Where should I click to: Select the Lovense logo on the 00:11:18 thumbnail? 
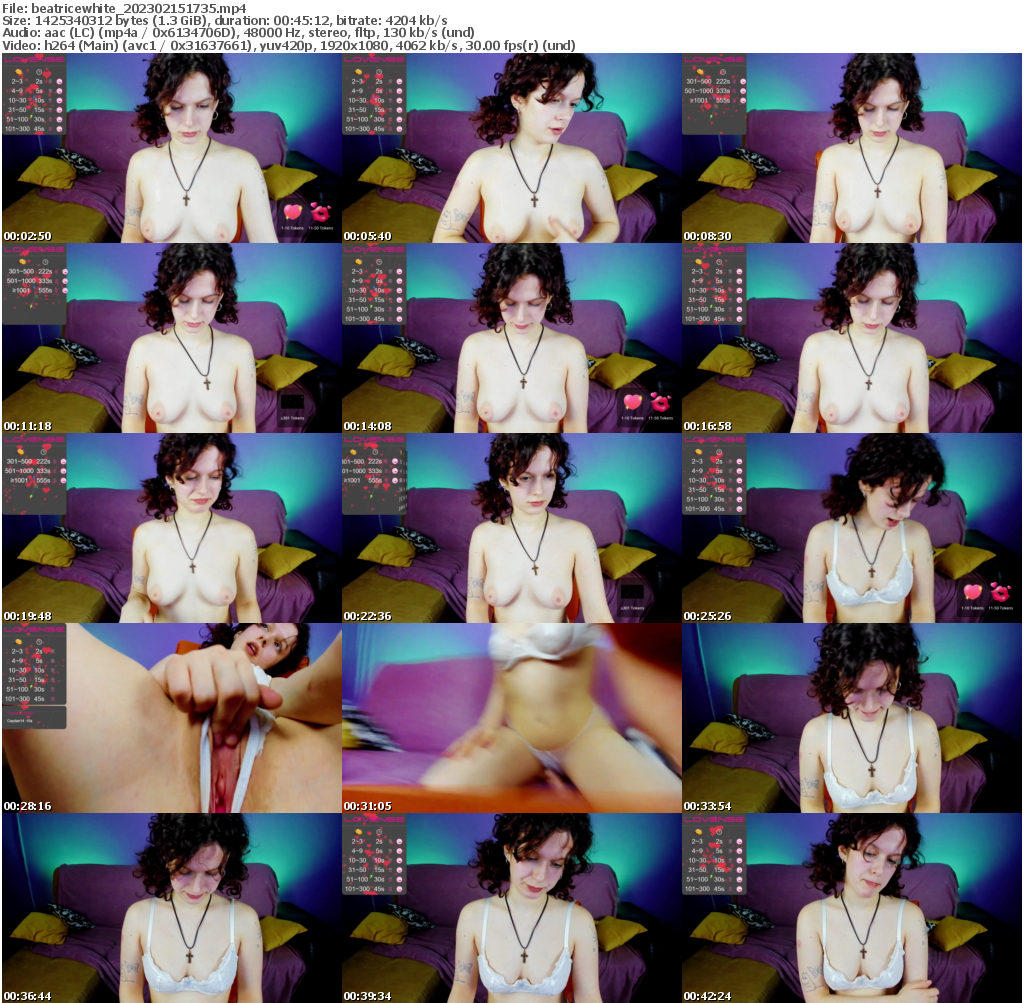tap(34, 250)
